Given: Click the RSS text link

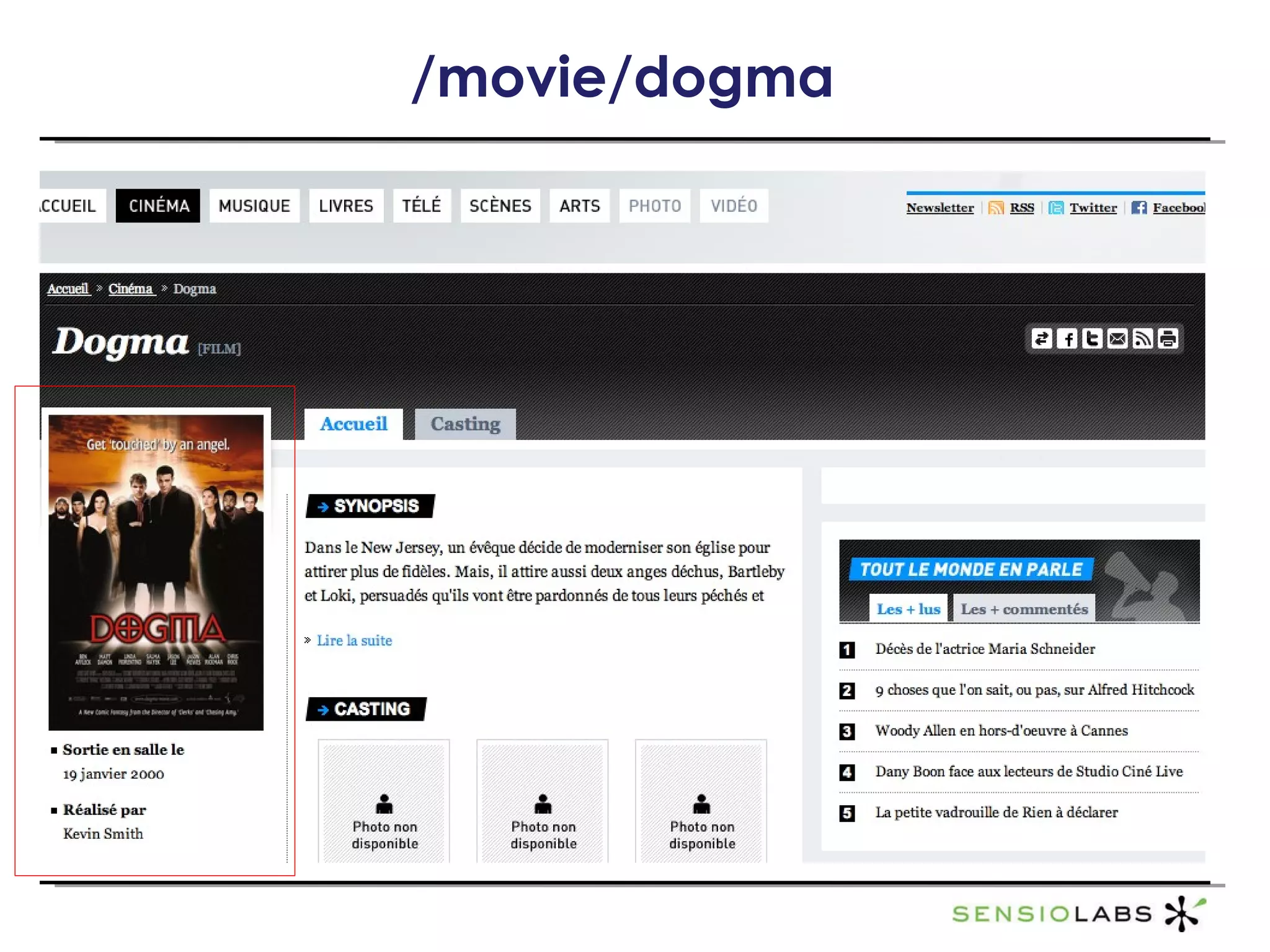Looking at the screenshot, I should click(x=1022, y=208).
